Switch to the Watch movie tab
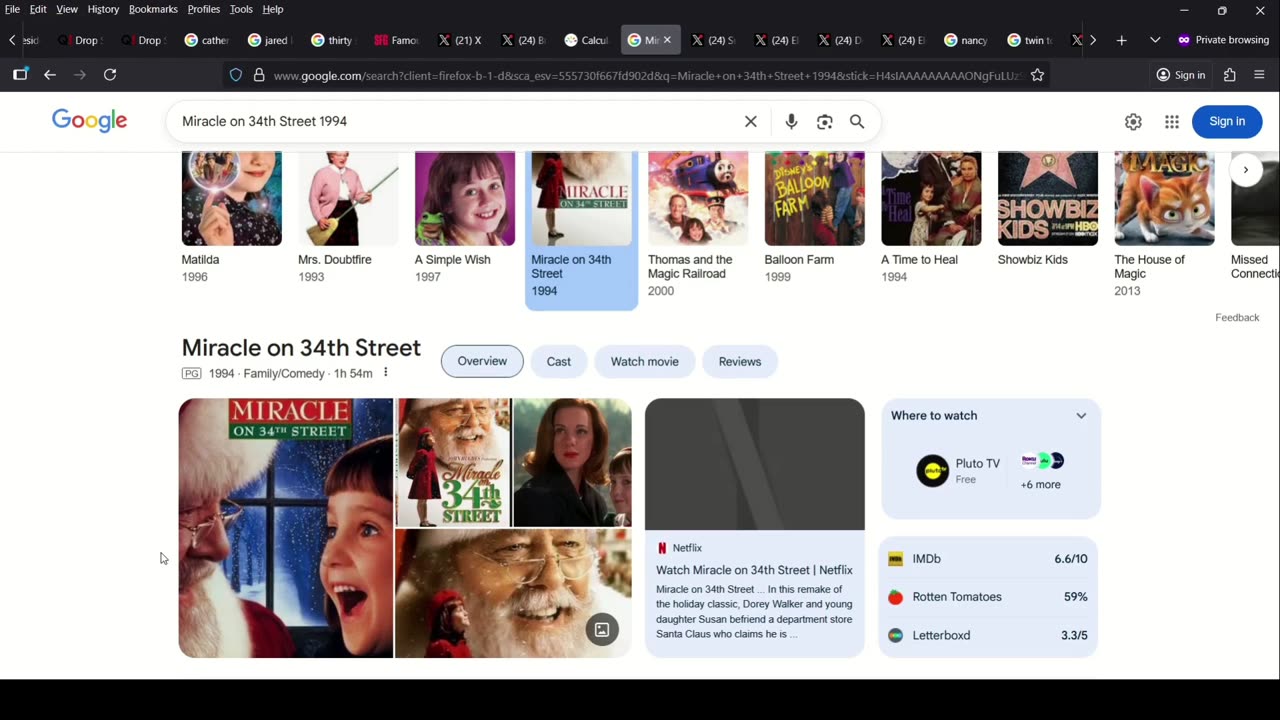This screenshot has height=720, width=1280. (645, 361)
